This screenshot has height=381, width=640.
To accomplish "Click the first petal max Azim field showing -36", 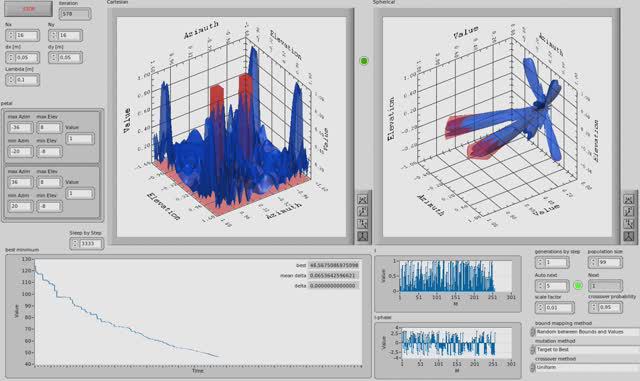I will point(20,127).
